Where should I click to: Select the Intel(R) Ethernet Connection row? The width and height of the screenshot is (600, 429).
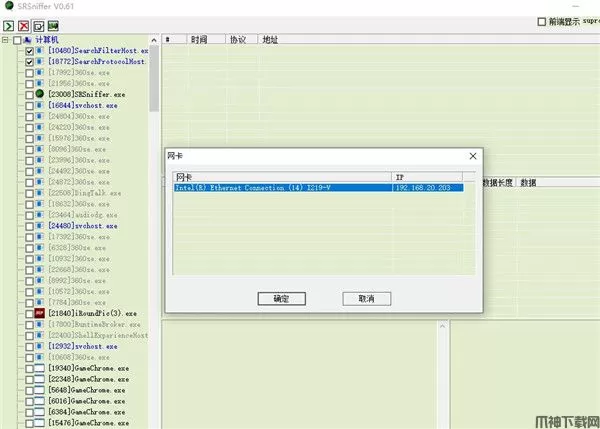tap(280, 187)
